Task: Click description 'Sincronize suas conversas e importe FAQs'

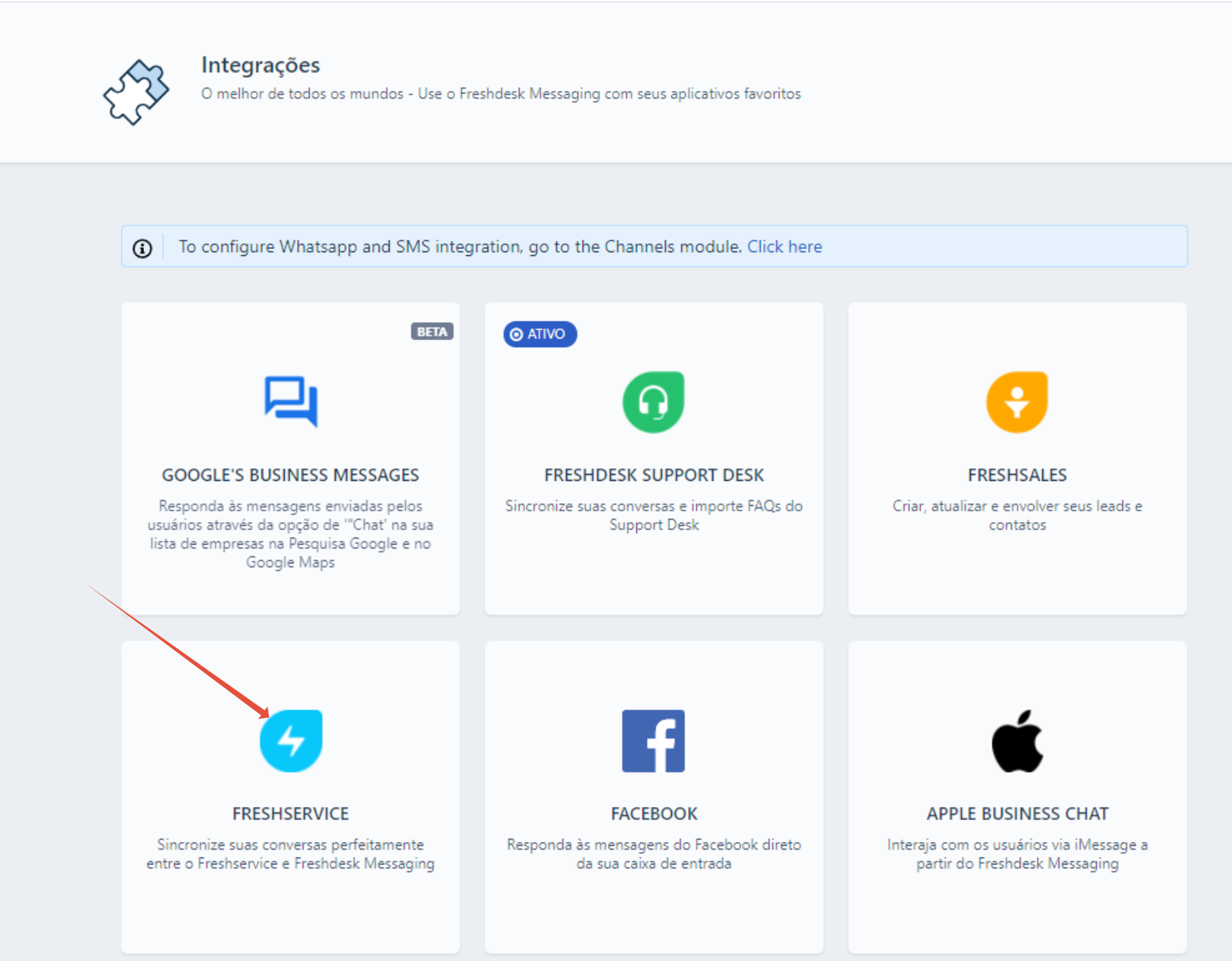Action: (x=654, y=515)
